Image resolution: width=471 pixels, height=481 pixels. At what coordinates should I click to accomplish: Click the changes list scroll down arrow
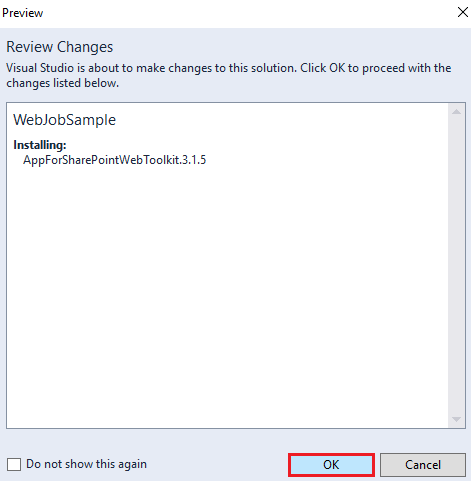pyautogui.click(x=456, y=419)
